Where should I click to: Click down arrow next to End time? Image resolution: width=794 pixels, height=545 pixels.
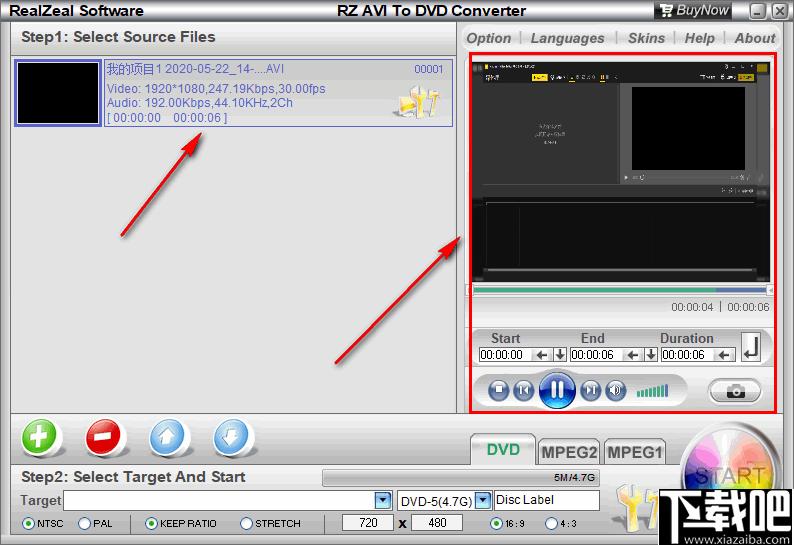[651, 355]
